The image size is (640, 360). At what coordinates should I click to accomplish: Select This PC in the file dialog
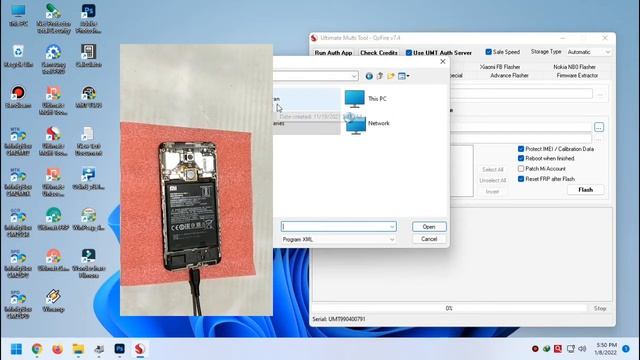coord(366,99)
